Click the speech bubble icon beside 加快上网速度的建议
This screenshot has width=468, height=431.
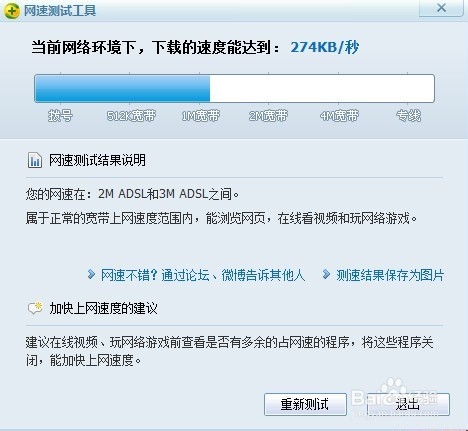pyautogui.click(x=35, y=308)
